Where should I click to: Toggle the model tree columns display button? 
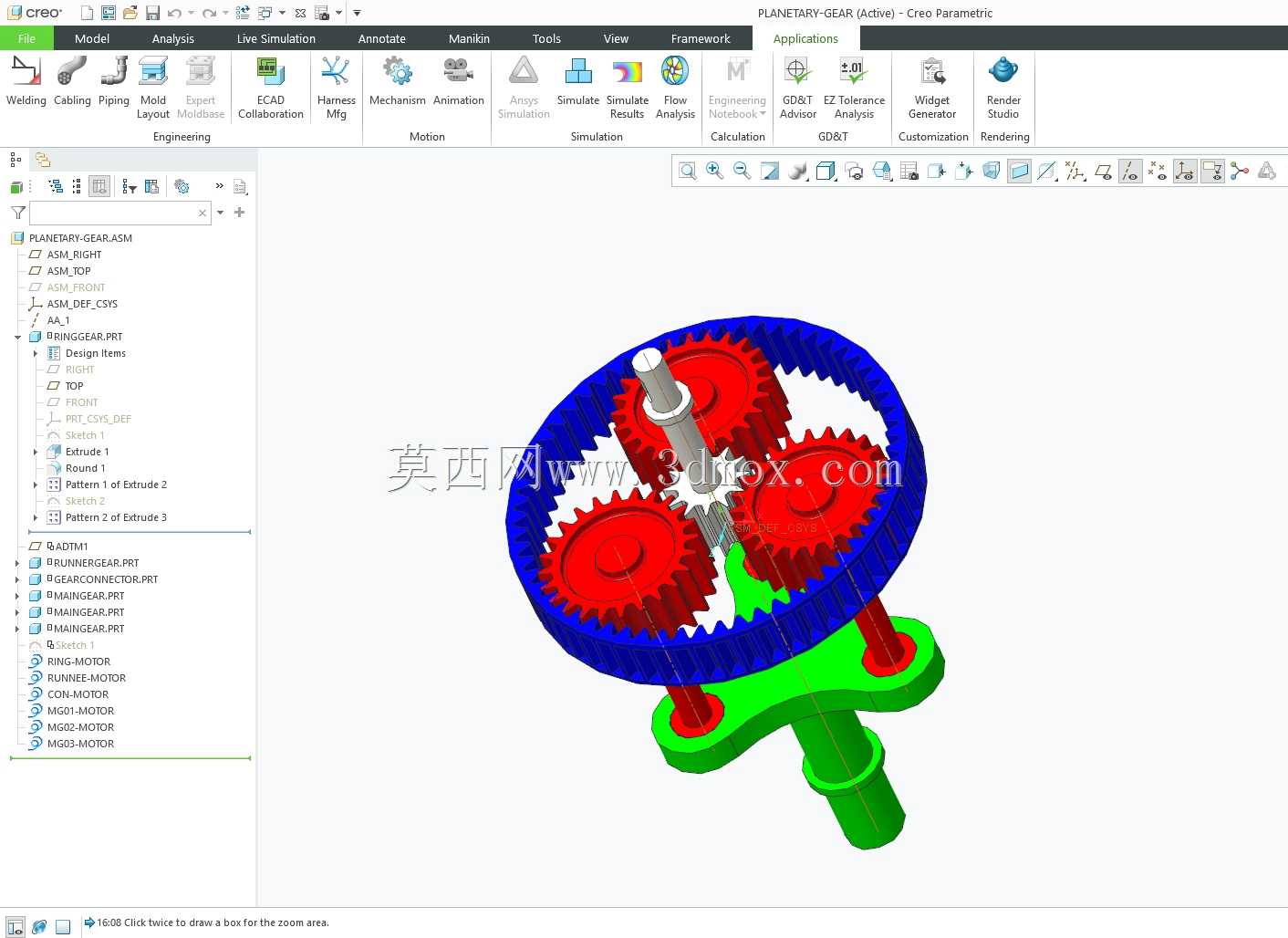pyautogui.click(x=99, y=186)
